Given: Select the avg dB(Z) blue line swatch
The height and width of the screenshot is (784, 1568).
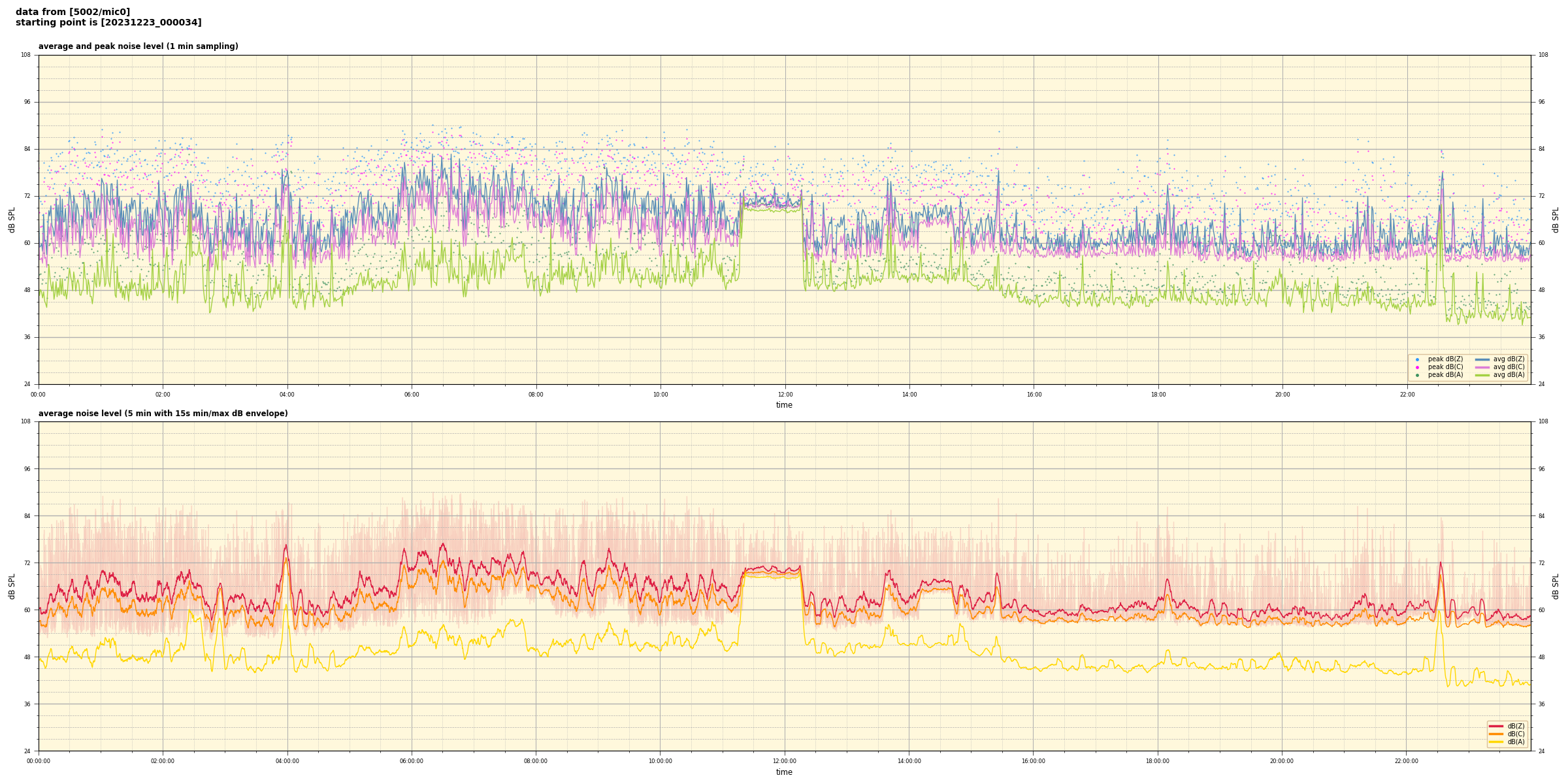Looking at the screenshot, I should pyautogui.click(x=1482, y=359).
